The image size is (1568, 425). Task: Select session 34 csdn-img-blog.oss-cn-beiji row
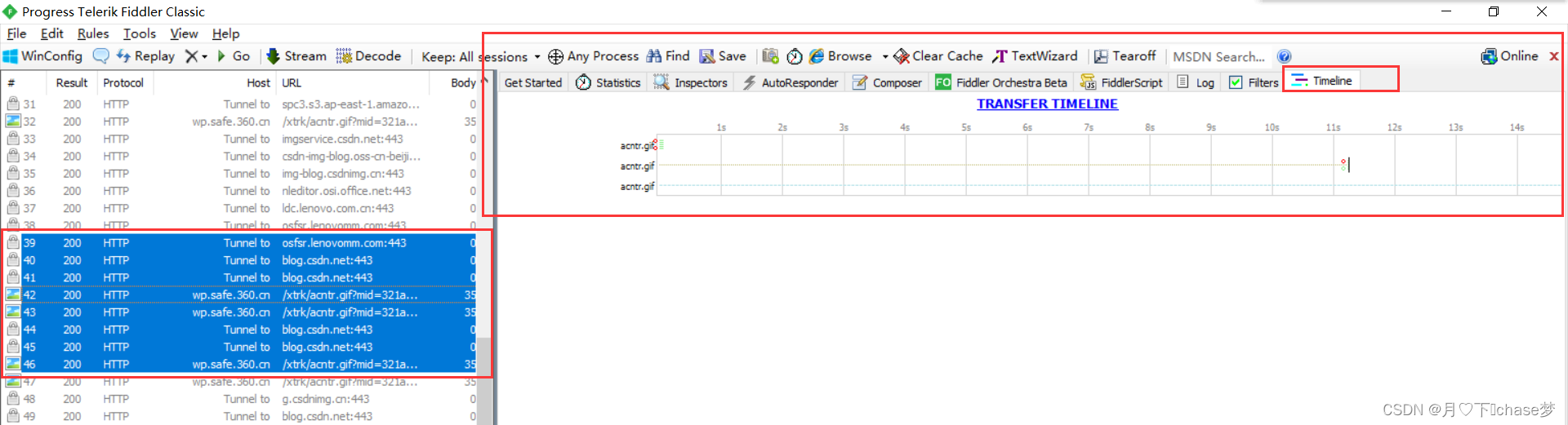241,156
